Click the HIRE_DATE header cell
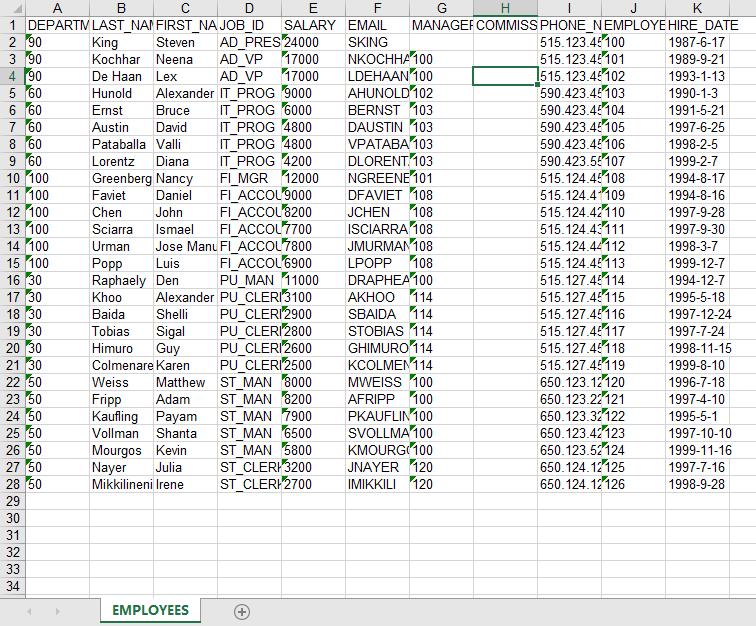Image resolution: width=756 pixels, height=626 pixels. click(697, 25)
